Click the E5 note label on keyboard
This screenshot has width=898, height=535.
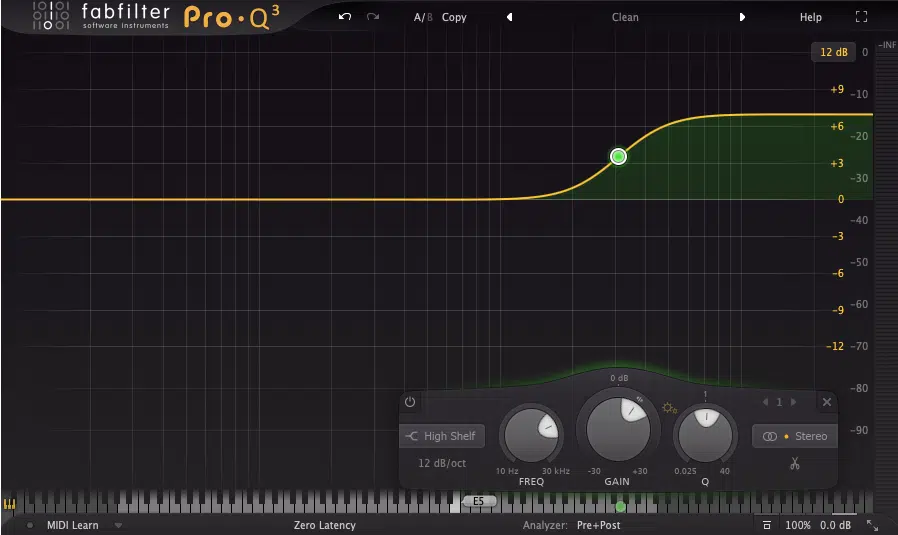(478, 501)
